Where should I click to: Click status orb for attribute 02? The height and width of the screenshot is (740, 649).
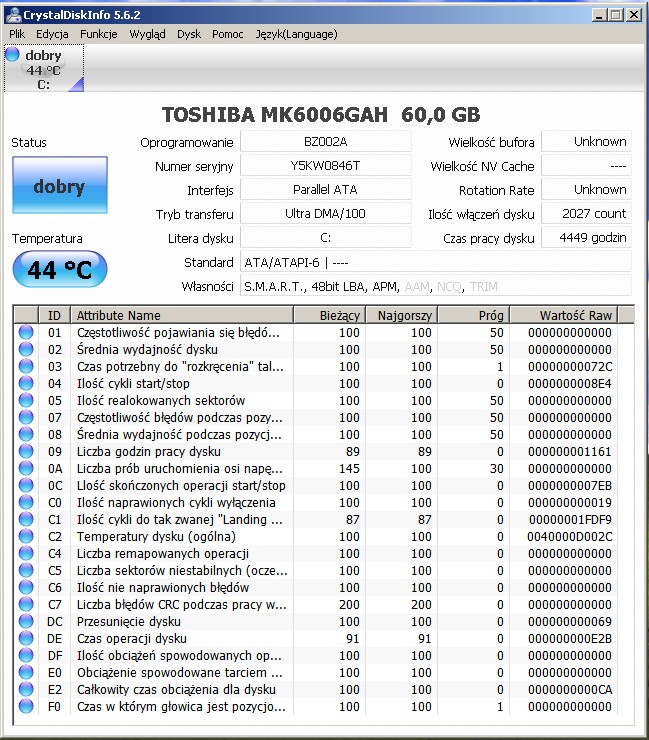26,349
